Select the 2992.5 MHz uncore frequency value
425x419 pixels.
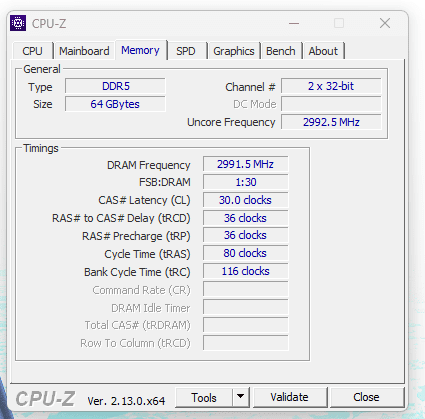(x=331, y=122)
